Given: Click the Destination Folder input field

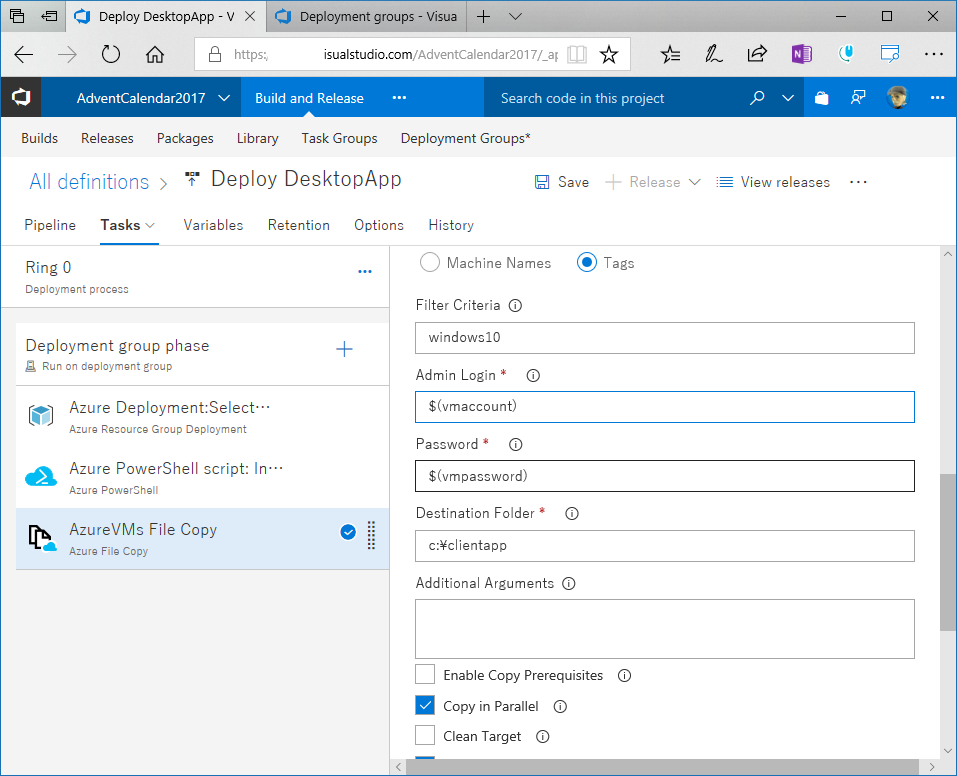Looking at the screenshot, I should [x=665, y=545].
